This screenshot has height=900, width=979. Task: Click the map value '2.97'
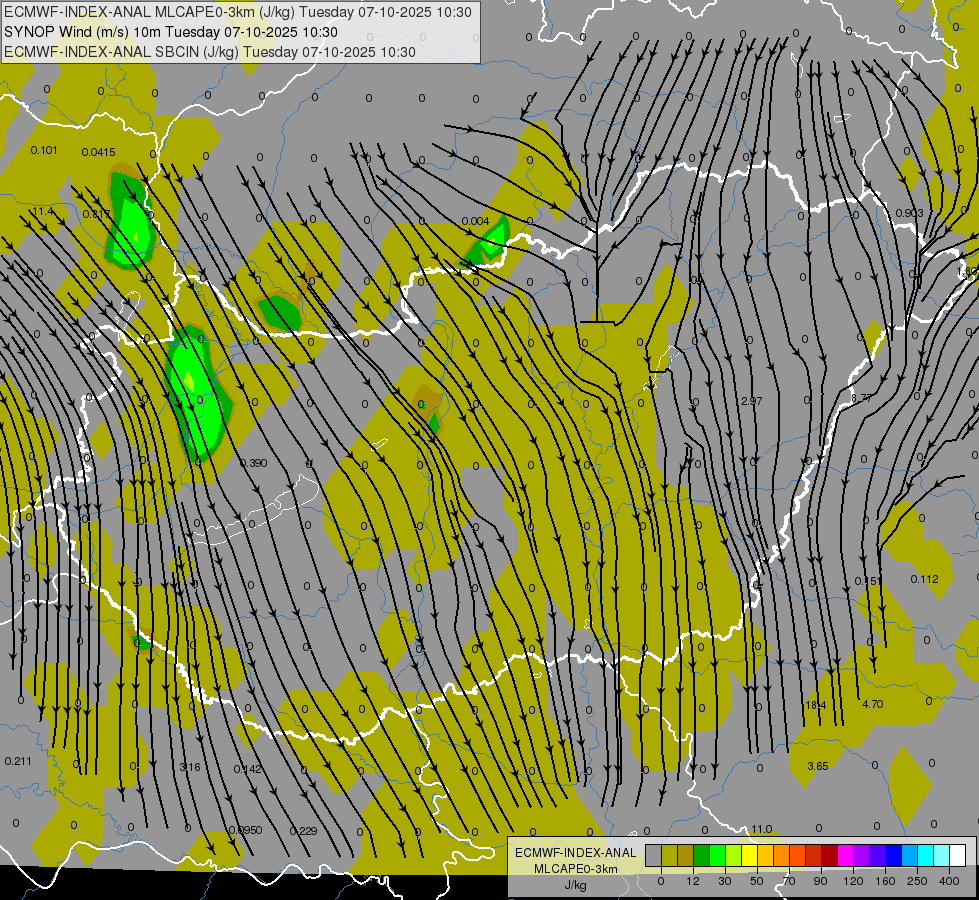pyautogui.click(x=751, y=401)
